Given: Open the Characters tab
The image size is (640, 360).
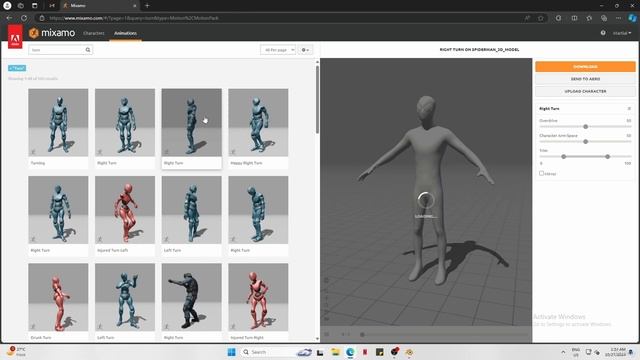Looking at the screenshot, I should coord(93,33).
